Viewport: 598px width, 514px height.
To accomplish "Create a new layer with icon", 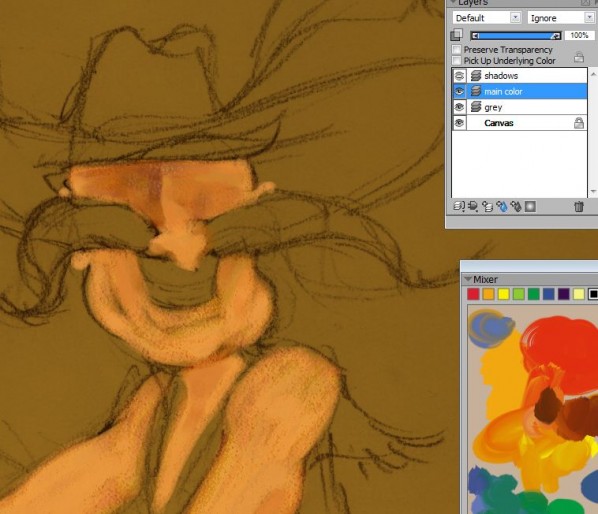I will pos(487,207).
